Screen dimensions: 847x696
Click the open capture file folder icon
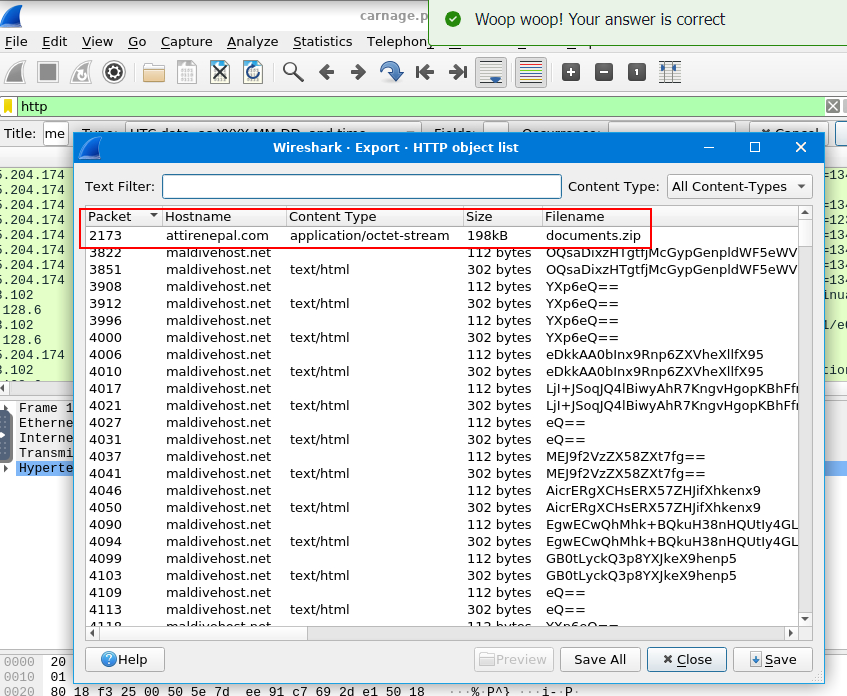154,72
